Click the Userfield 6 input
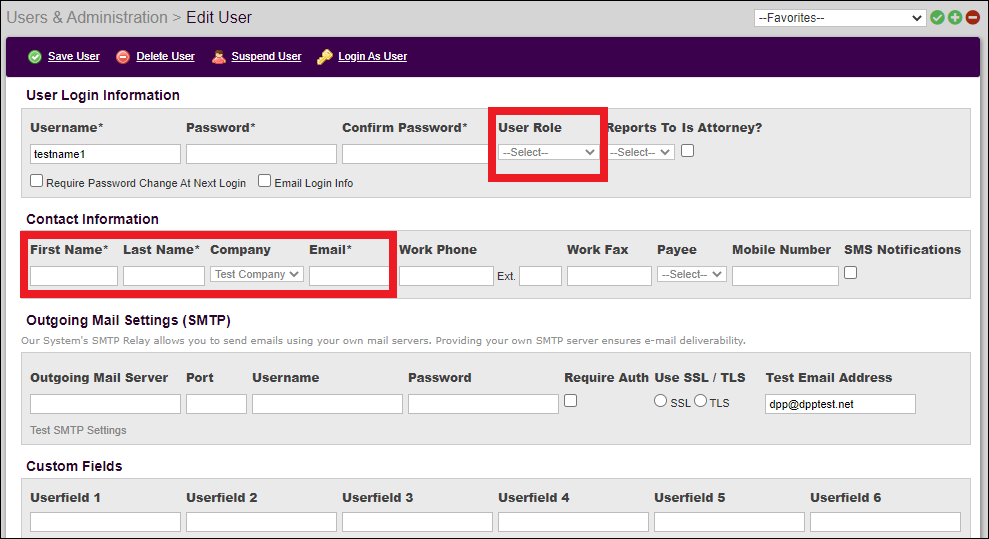 (886, 522)
